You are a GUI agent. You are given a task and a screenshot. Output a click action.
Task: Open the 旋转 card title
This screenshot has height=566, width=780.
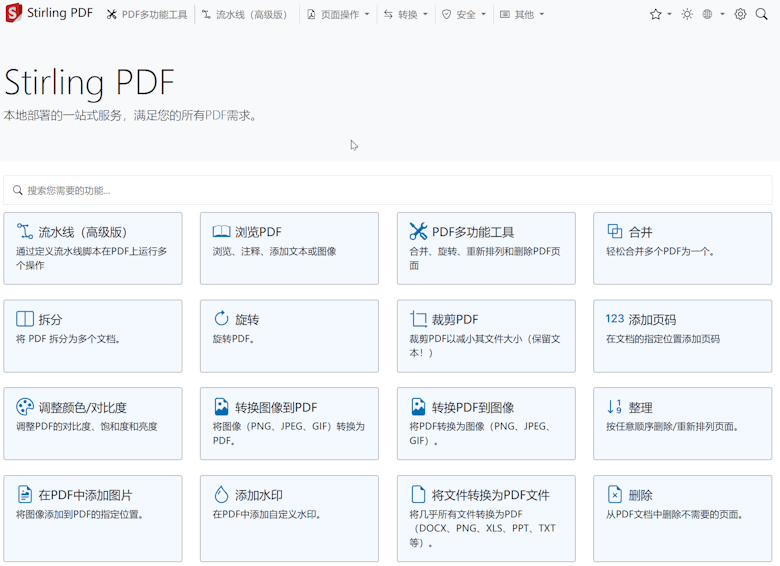247,319
